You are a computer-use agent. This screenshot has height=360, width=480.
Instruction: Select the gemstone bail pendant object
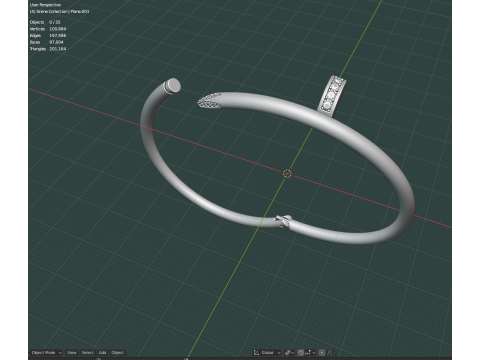tap(331, 95)
